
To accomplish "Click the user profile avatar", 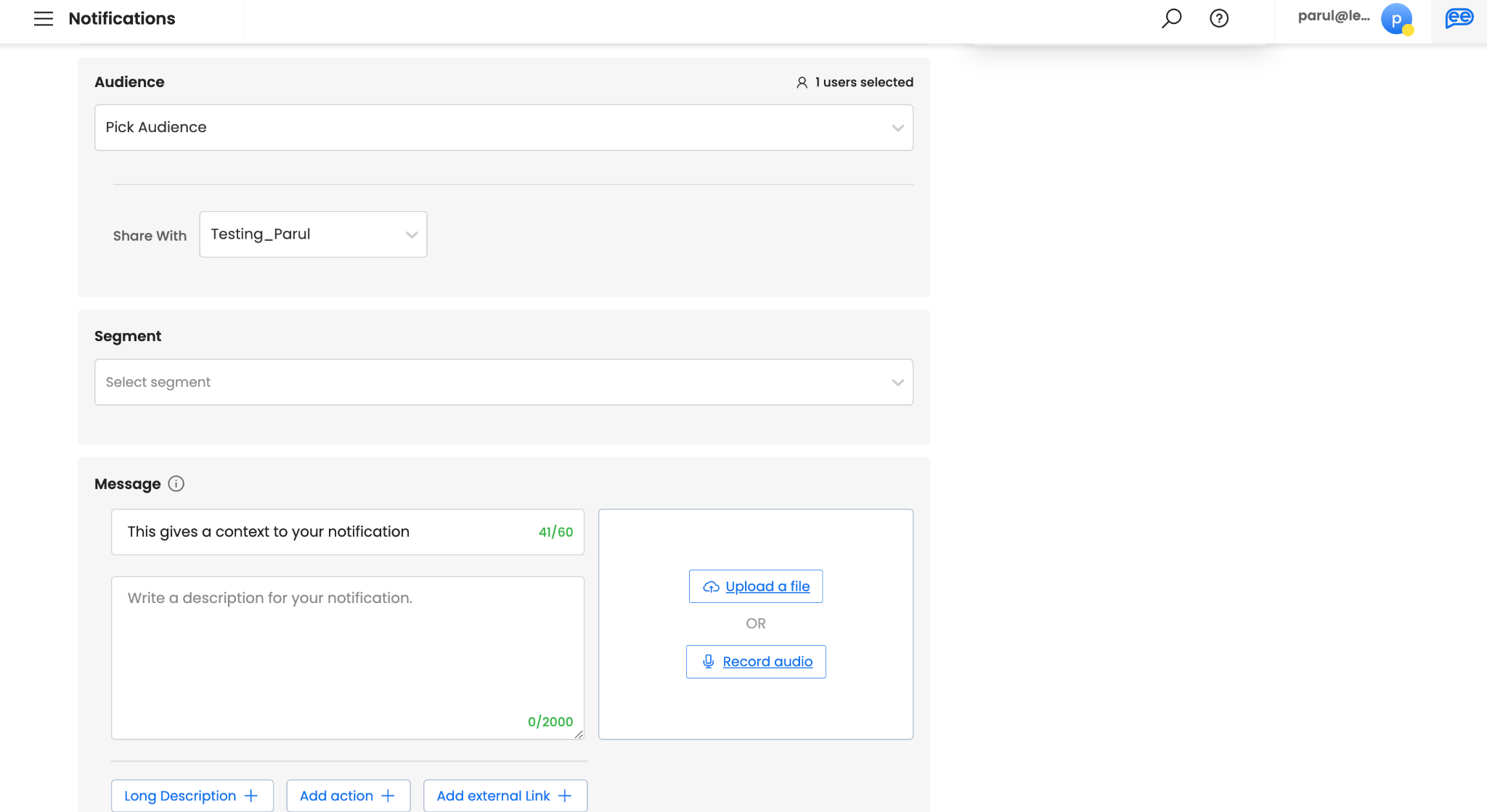I will click(x=1396, y=19).
